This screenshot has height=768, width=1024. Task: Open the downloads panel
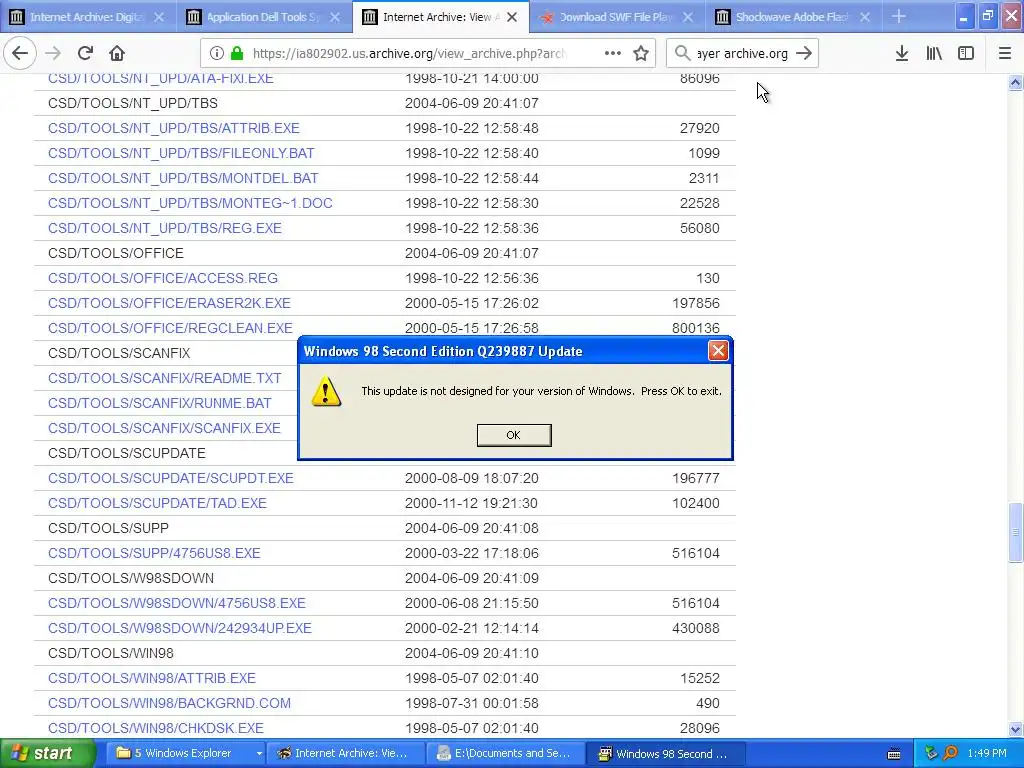pos(902,54)
